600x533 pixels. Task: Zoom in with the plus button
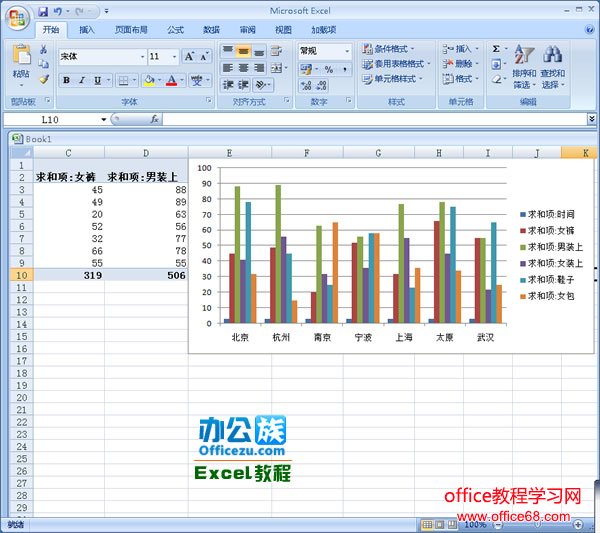(578, 524)
